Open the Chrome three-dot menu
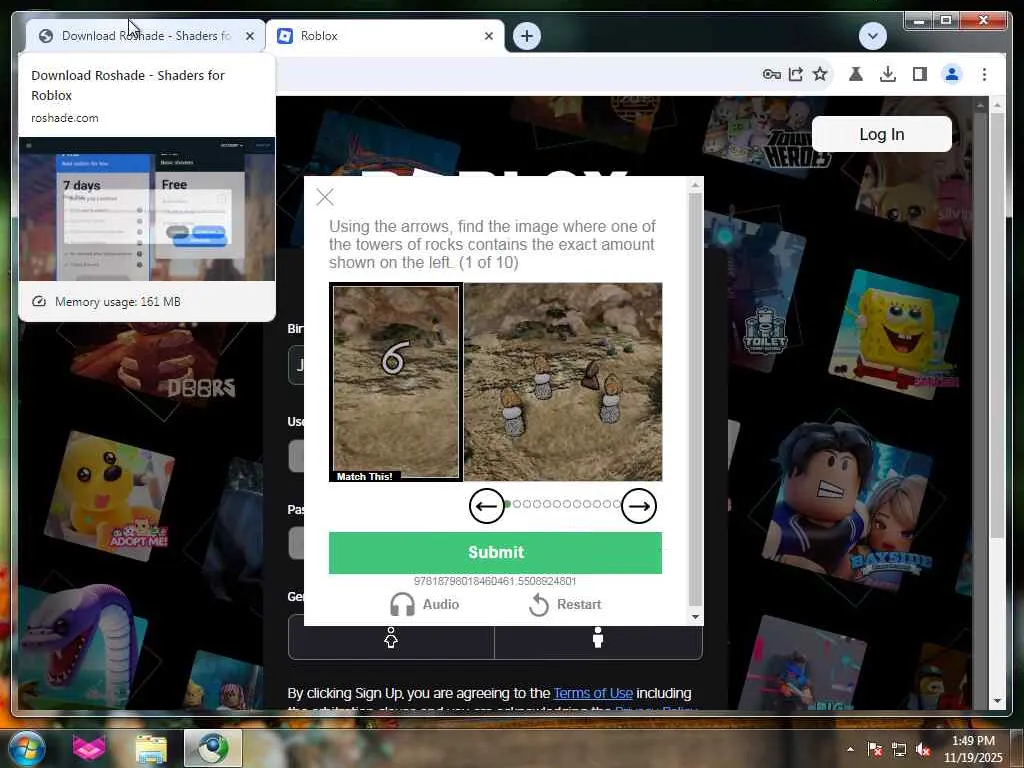 click(984, 74)
